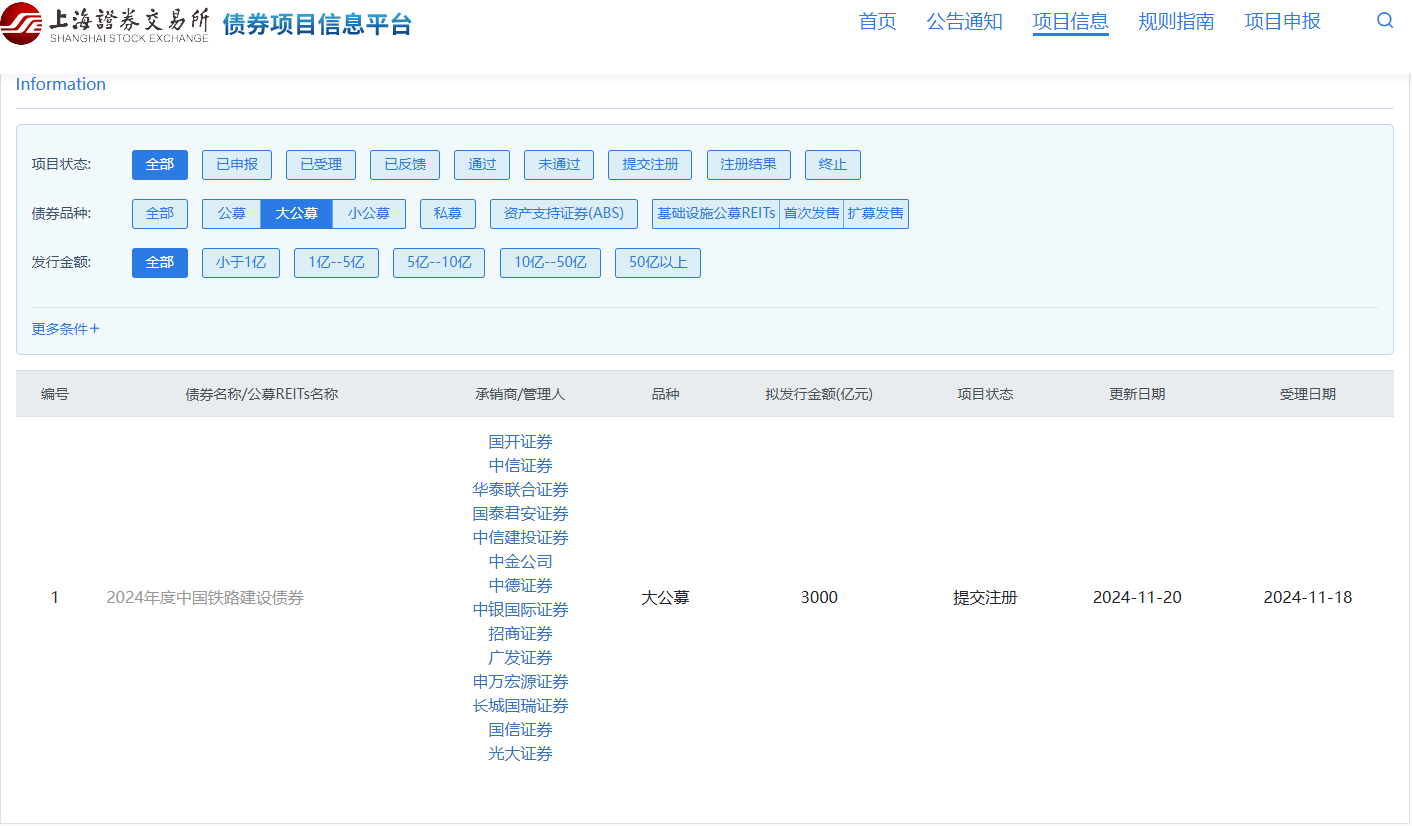
Task: Open the 首页 menu item
Action: [877, 22]
